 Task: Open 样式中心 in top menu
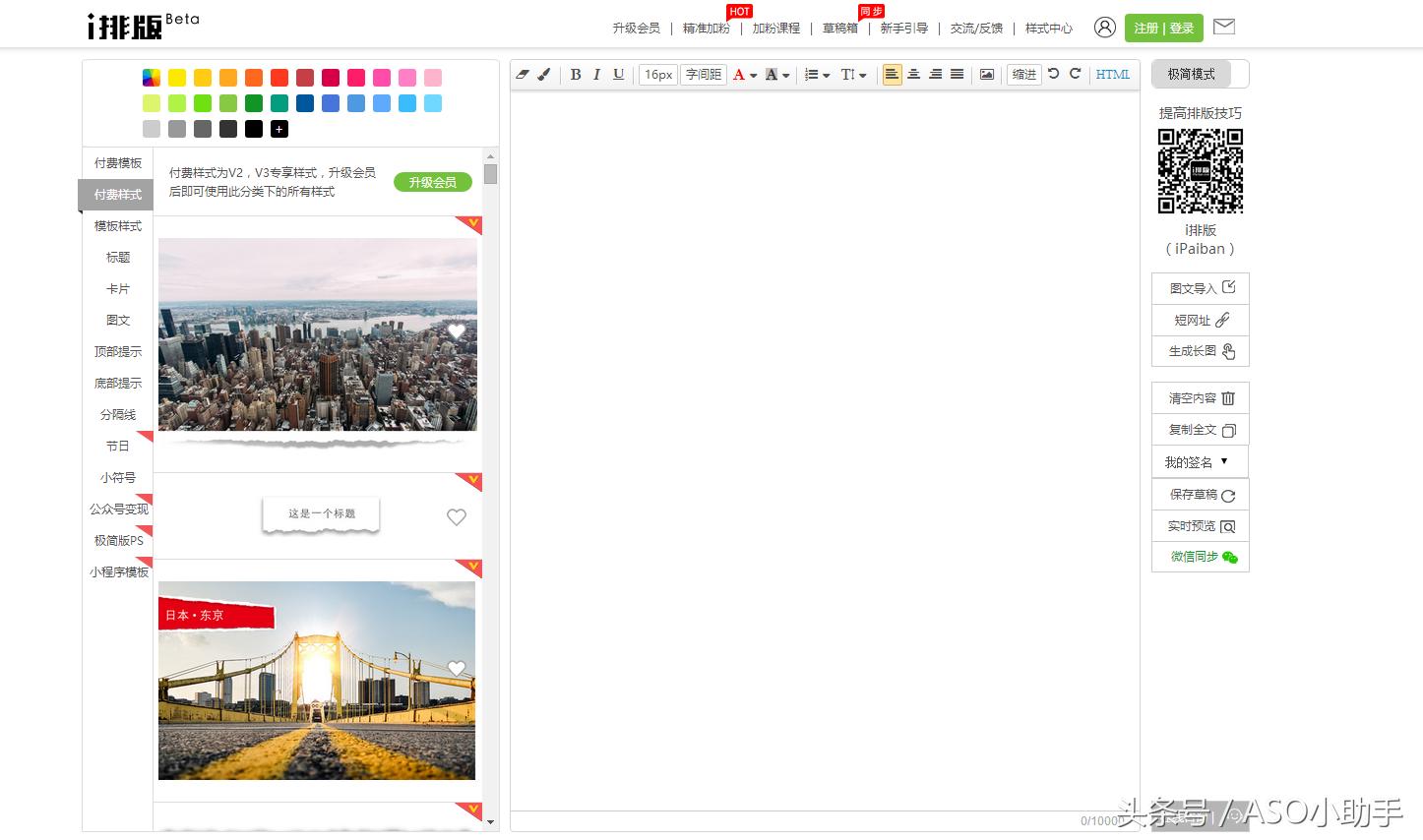(1048, 29)
